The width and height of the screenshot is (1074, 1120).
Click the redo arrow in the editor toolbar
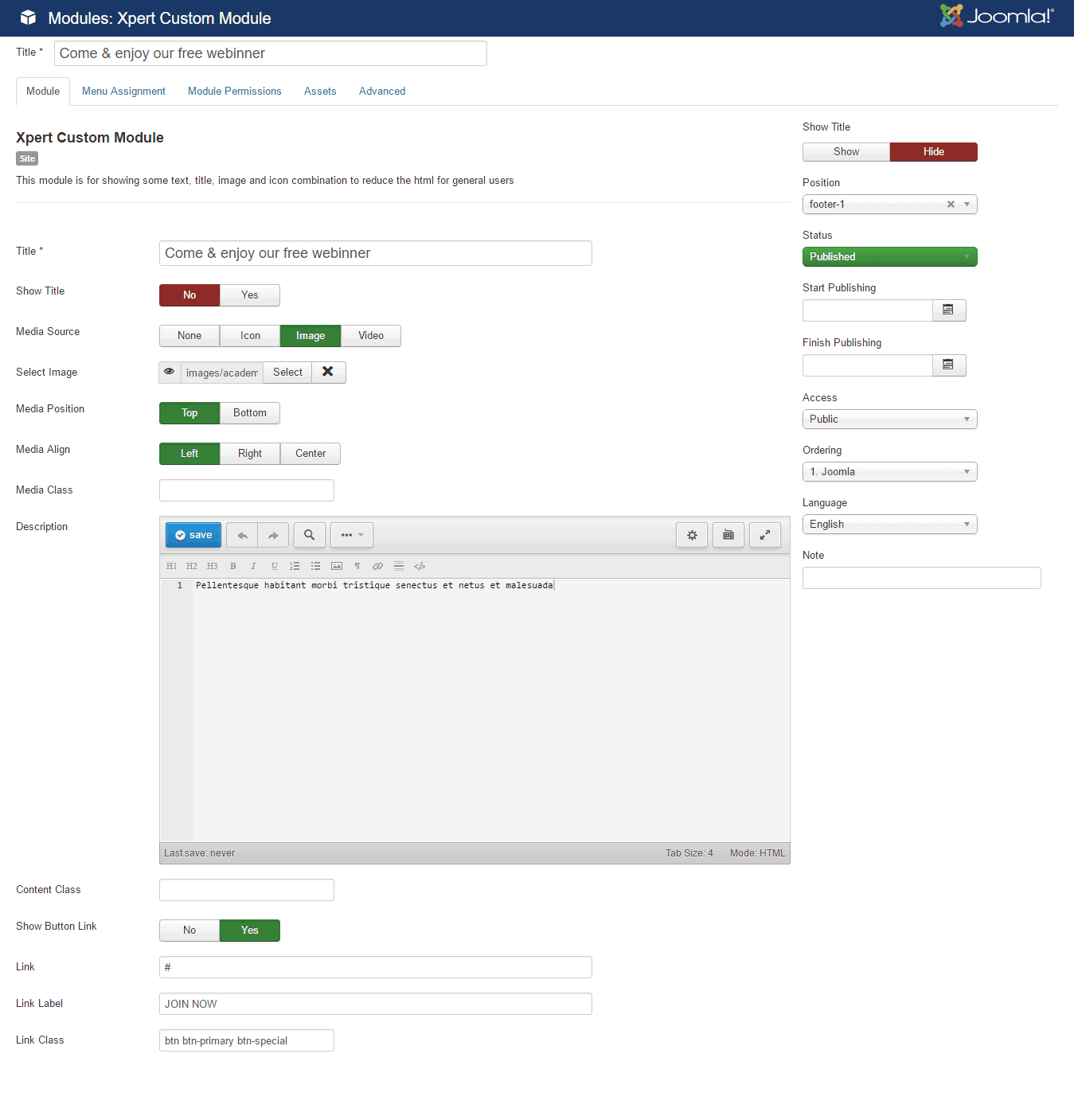click(273, 536)
